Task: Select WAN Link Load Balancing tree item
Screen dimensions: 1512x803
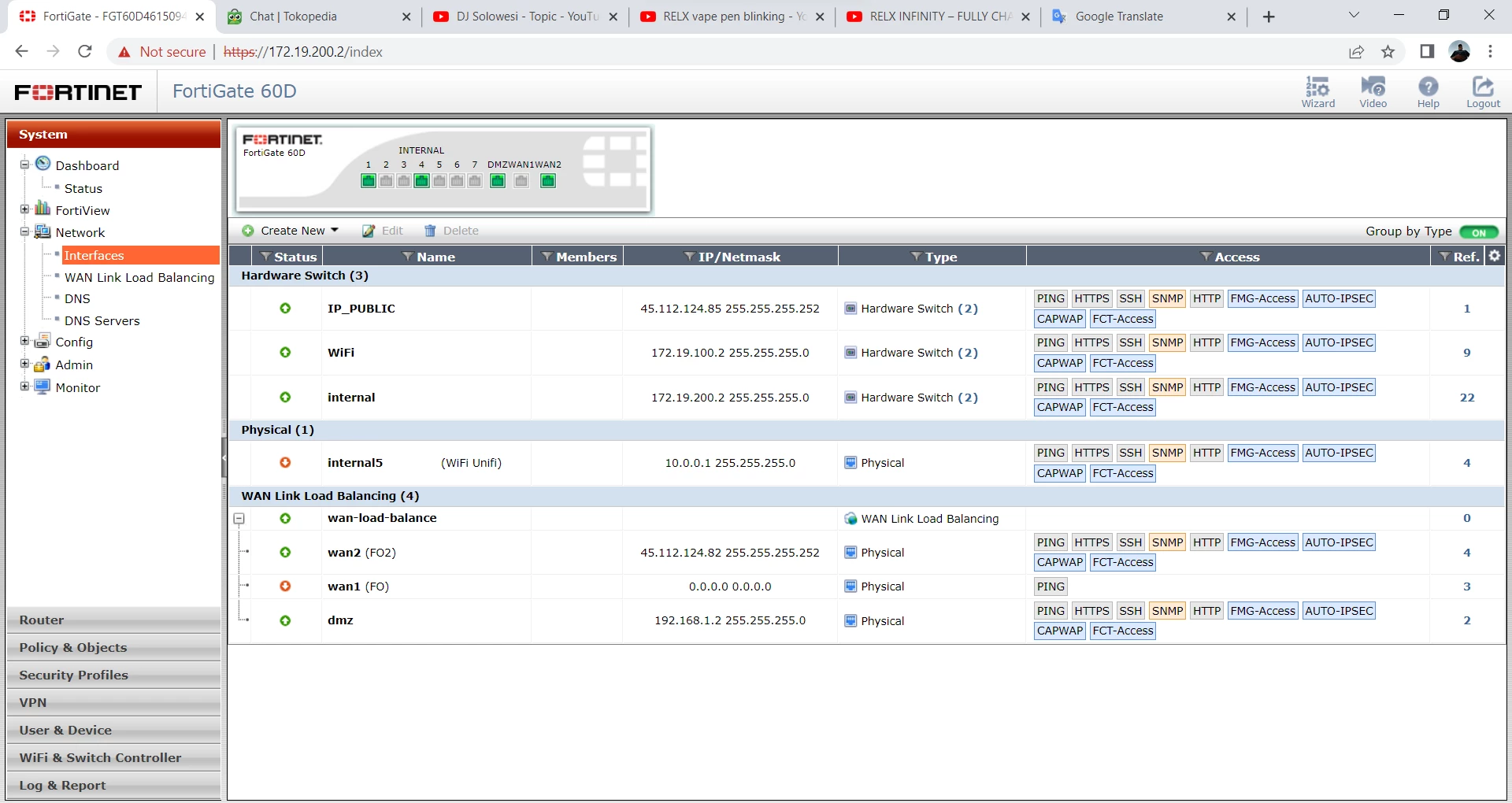Action: [139, 277]
